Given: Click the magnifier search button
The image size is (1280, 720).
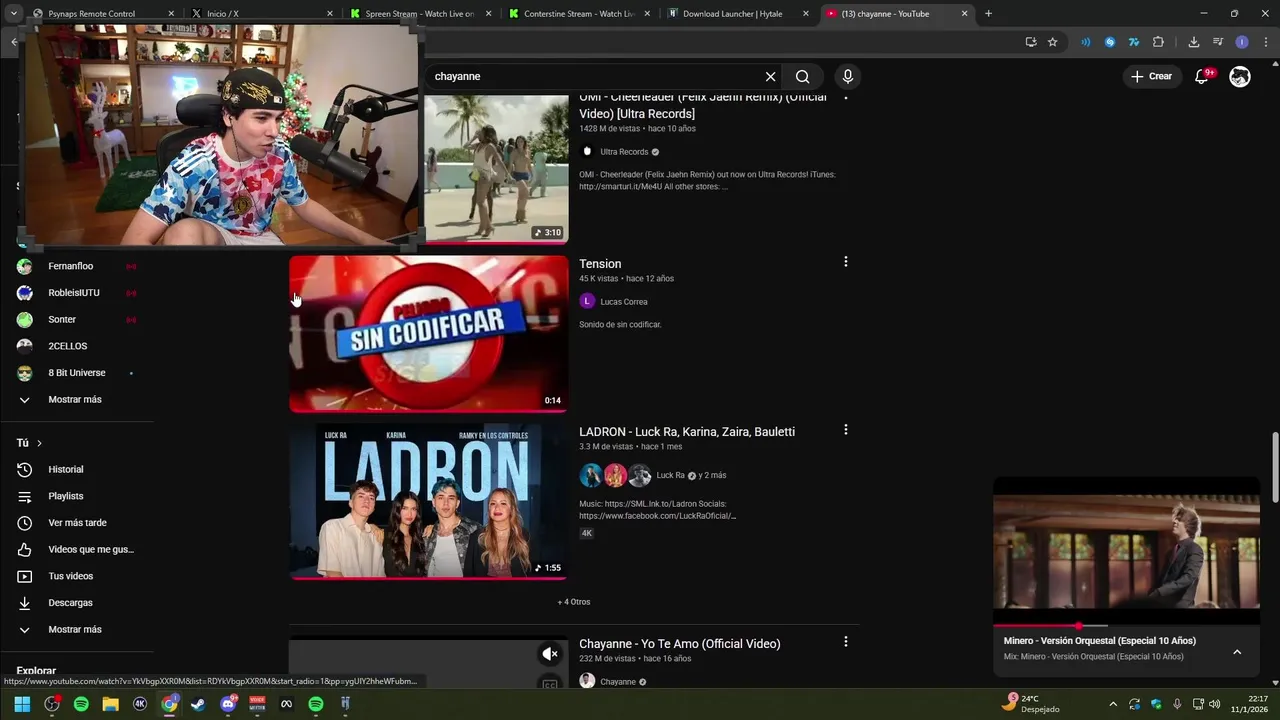Looking at the screenshot, I should point(802,77).
